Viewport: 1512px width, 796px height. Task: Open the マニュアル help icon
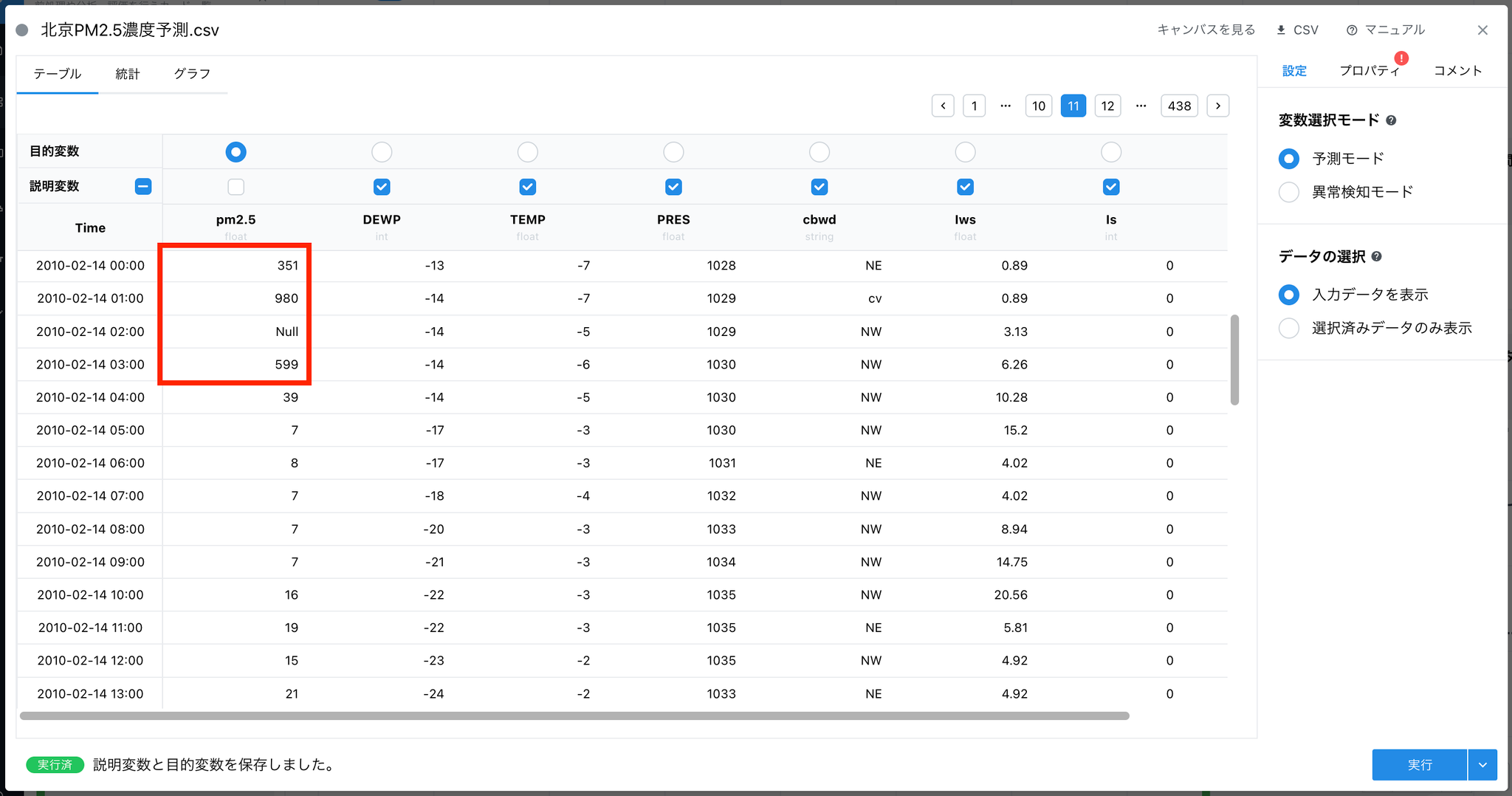1352,30
